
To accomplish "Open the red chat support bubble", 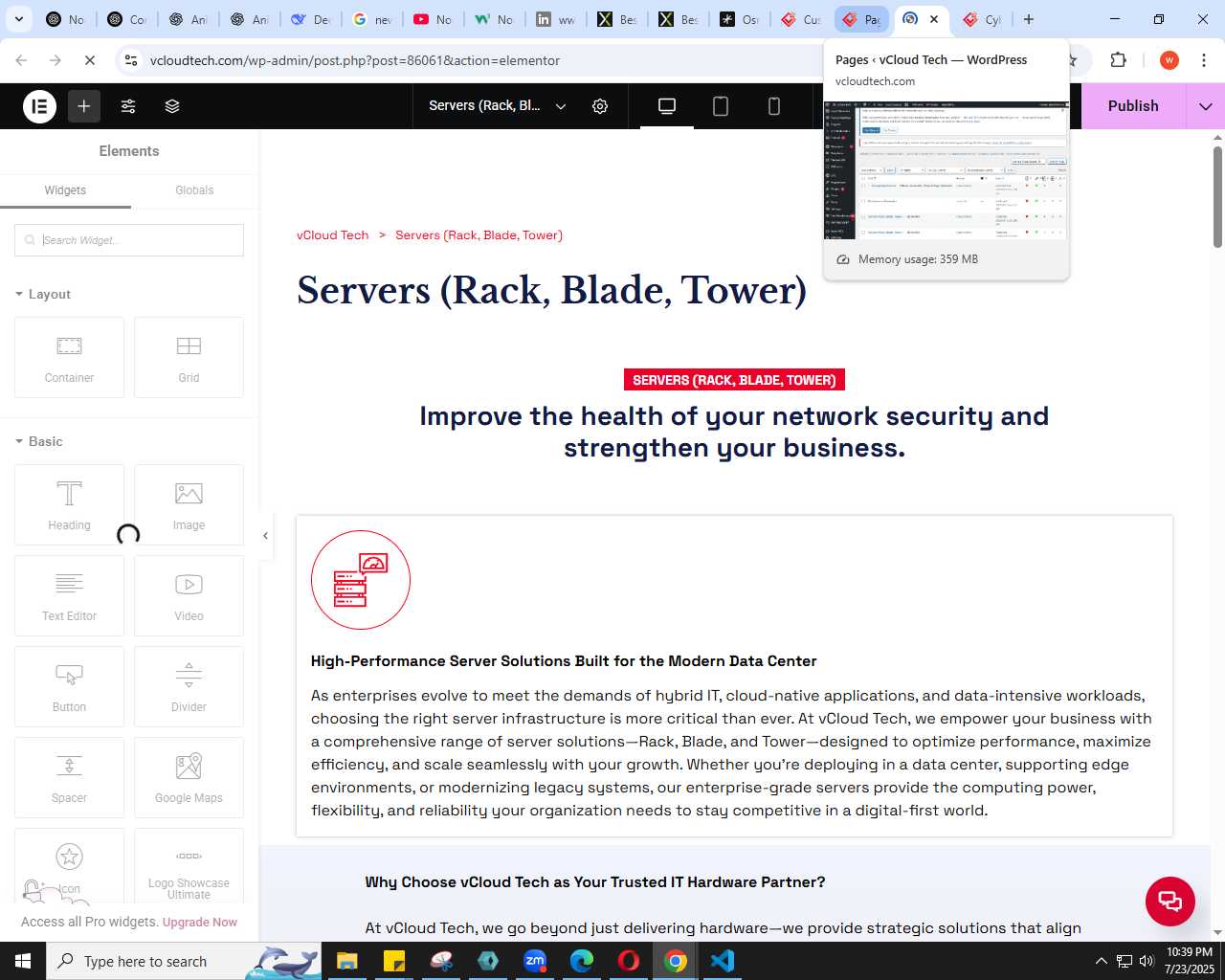I will tap(1169, 901).
